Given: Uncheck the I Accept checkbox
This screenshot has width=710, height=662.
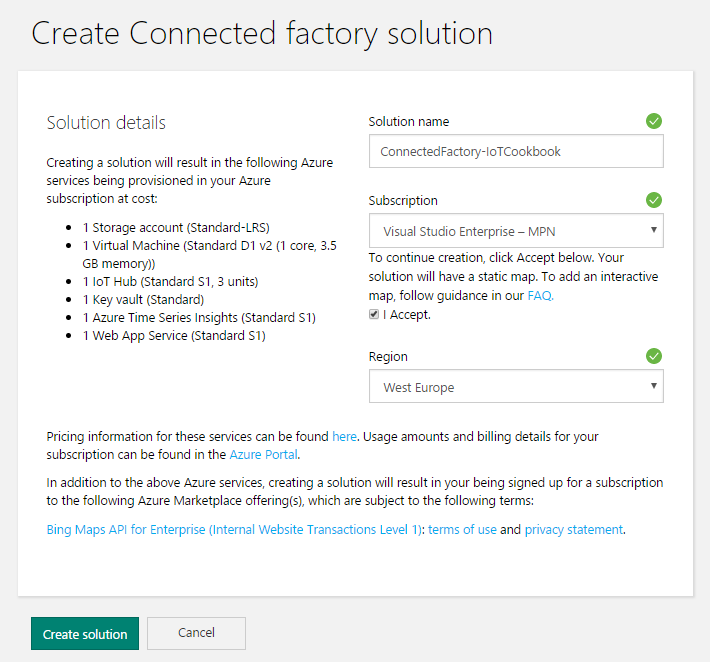Looking at the screenshot, I should click(374, 314).
